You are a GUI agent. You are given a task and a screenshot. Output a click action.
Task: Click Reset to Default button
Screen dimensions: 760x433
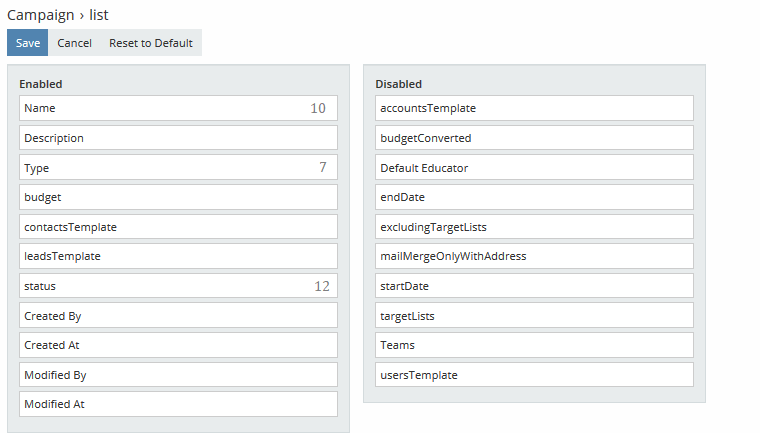point(151,43)
